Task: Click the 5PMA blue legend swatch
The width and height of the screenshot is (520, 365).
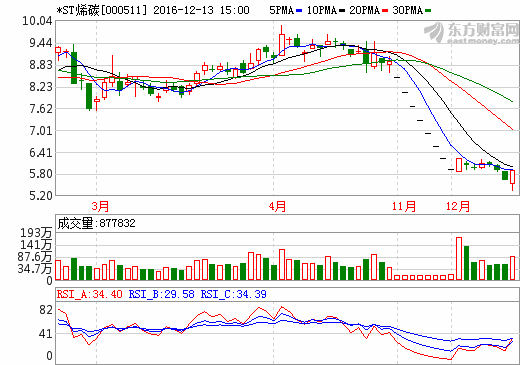Action: pyautogui.click(x=299, y=11)
